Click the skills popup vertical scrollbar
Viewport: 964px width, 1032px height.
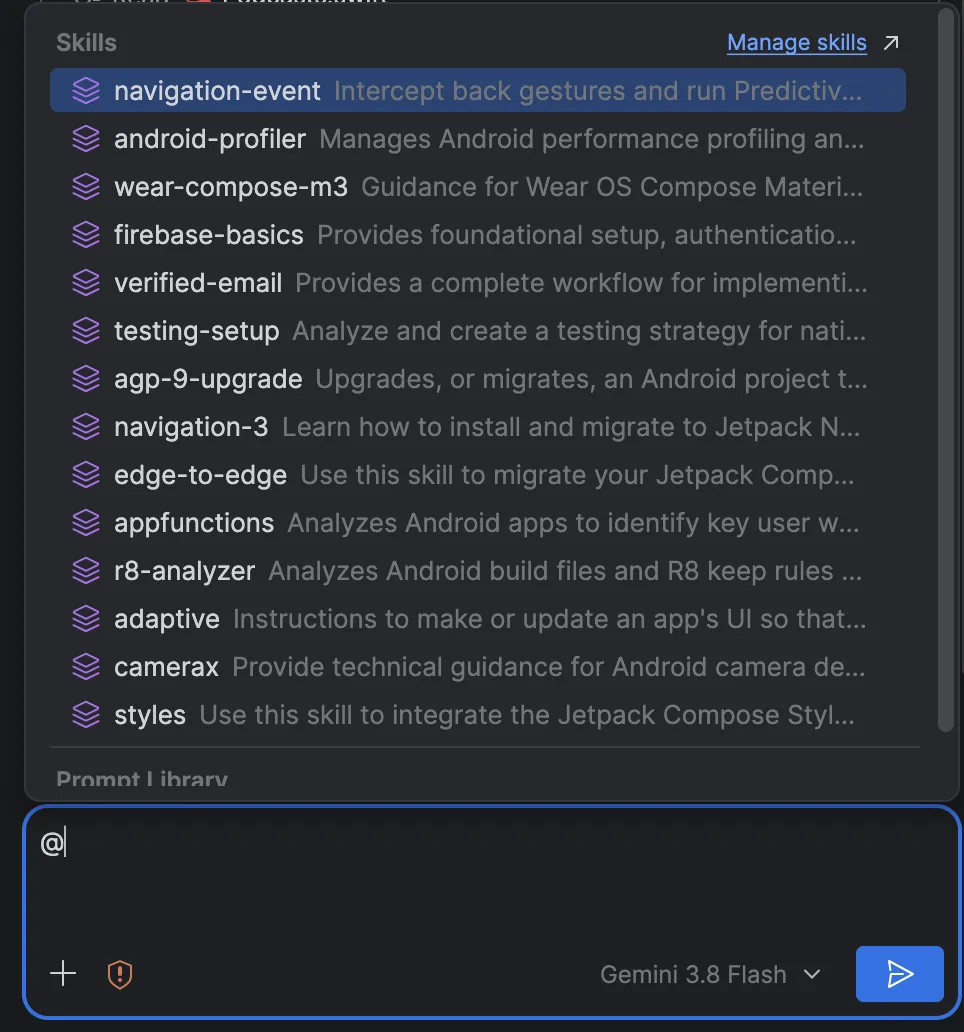coord(946,369)
